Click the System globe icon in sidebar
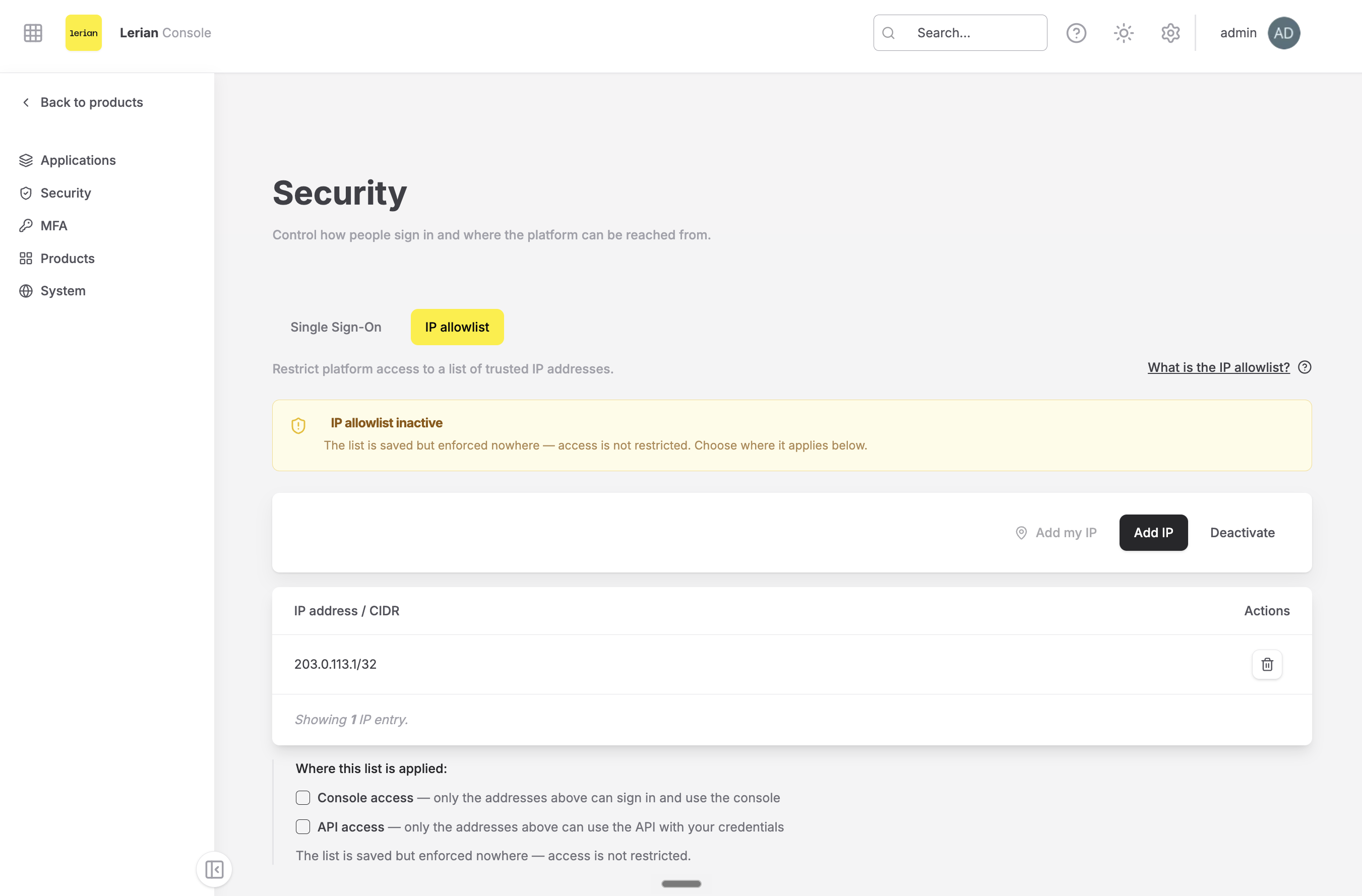This screenshot has height=896, width=1362. pyautogui.click(x=26, y=291)
